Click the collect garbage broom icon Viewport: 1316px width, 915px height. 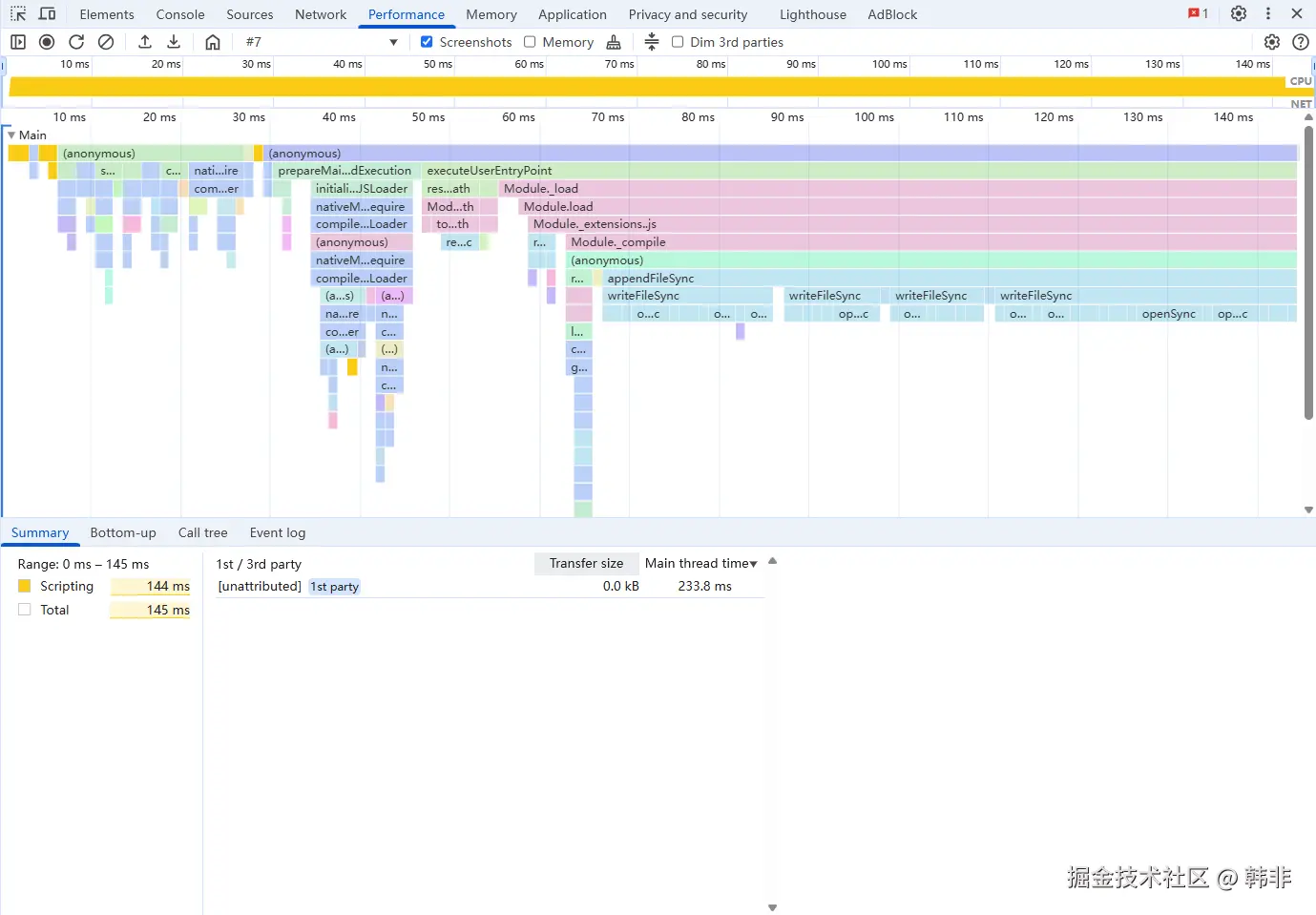(x=614, y=42)
